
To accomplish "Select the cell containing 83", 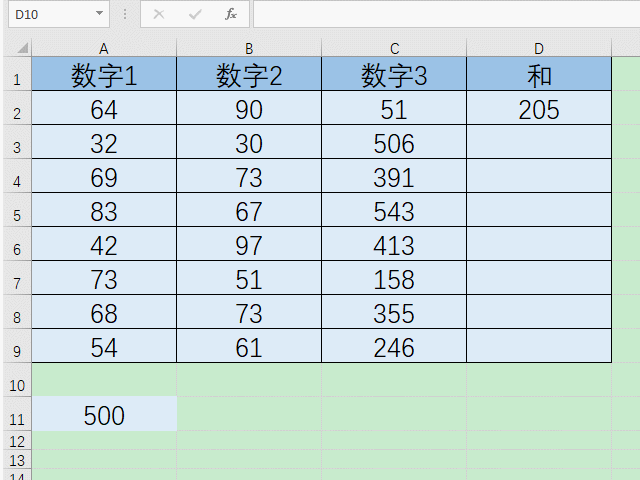I will point(104,209).
